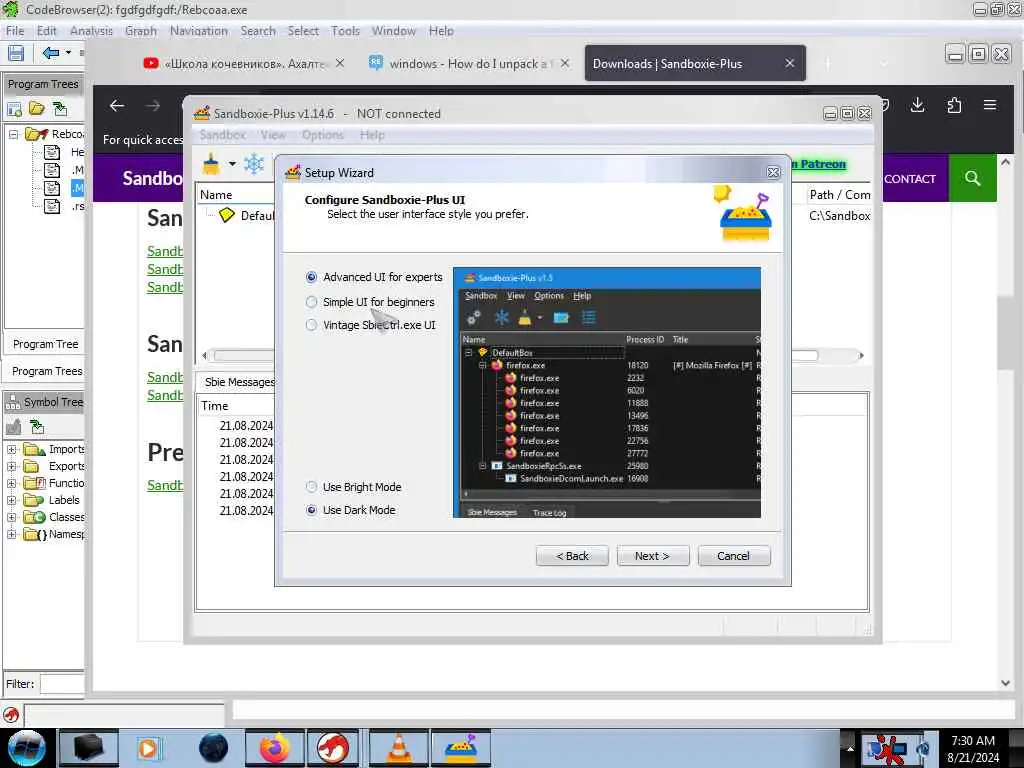
Task: Open the browser downloads arrow icon
Action: pyautogui.click(x=918, y=105)
